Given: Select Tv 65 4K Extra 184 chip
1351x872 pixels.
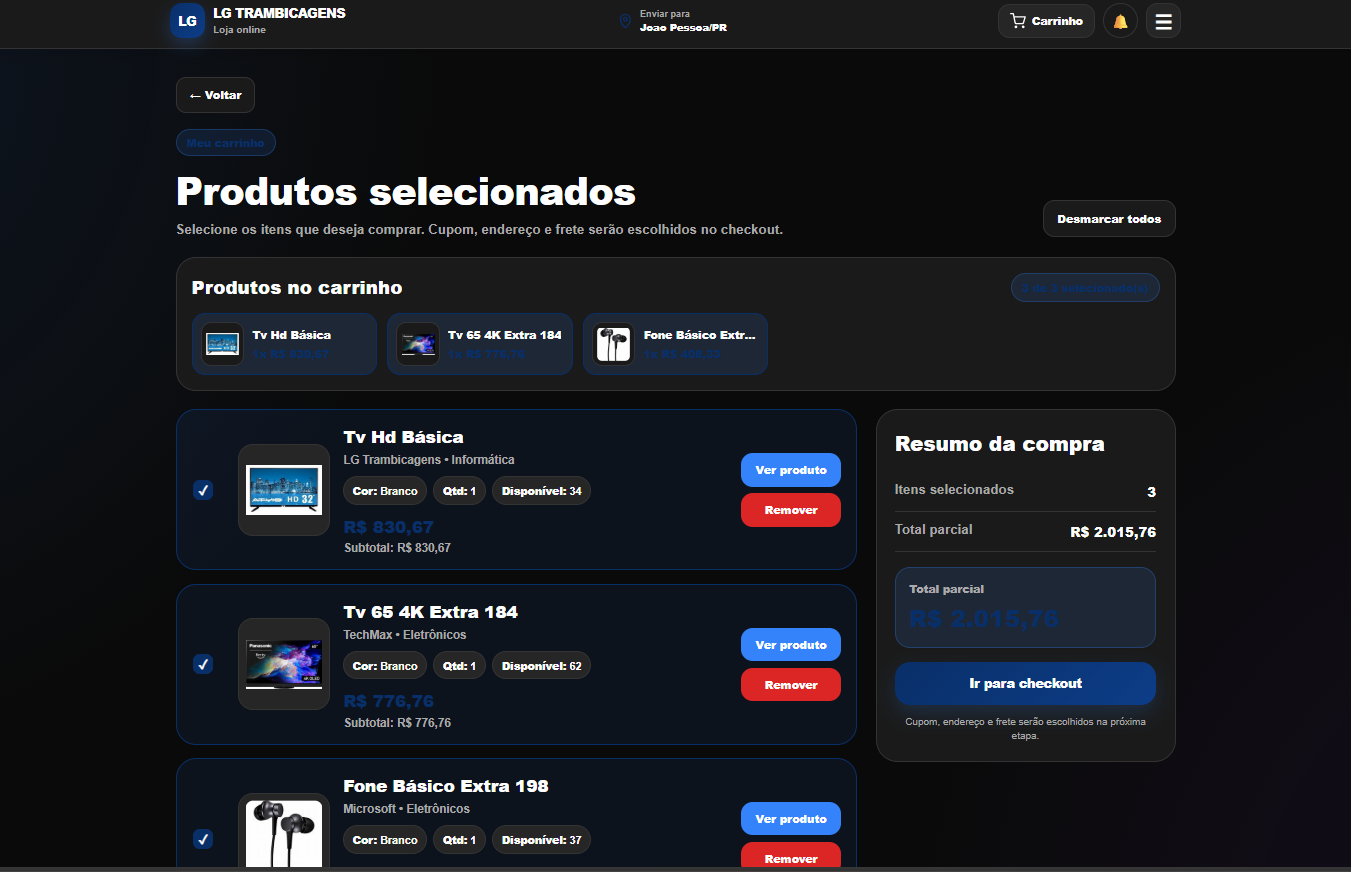Looking at the screenshot, I should click(x=480, y=344).
